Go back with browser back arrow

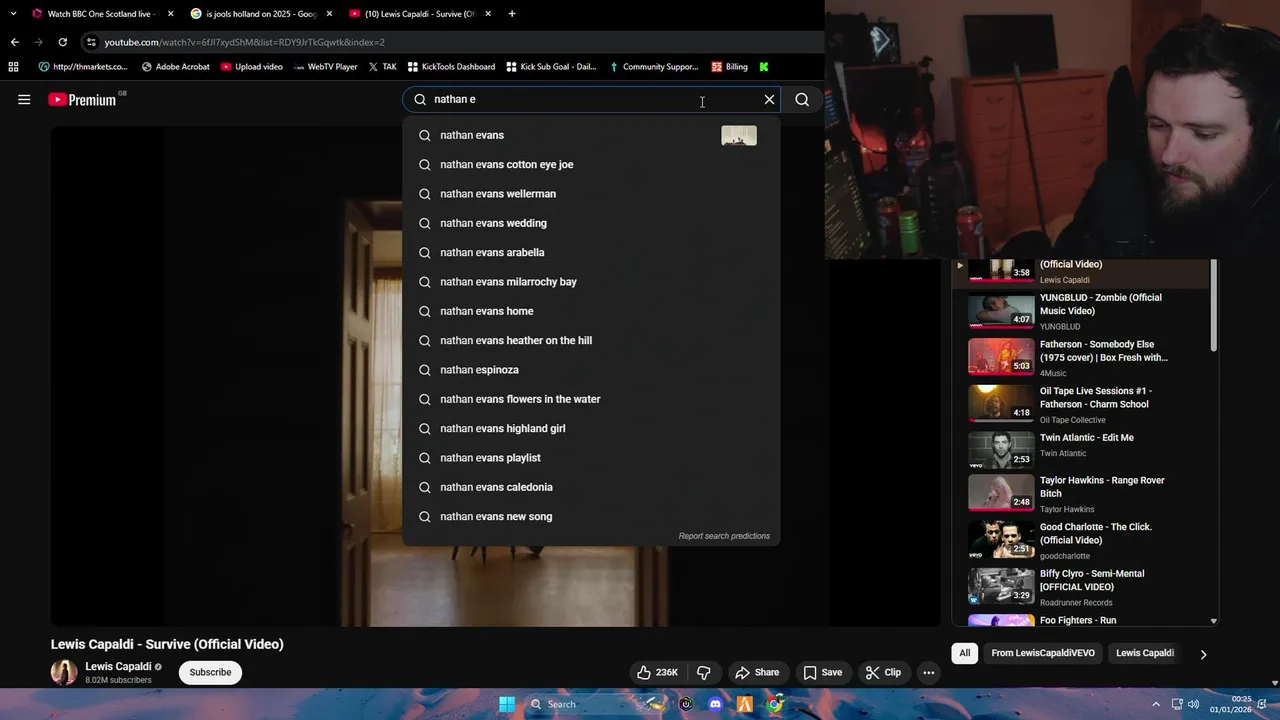click(x=14, y=42)
